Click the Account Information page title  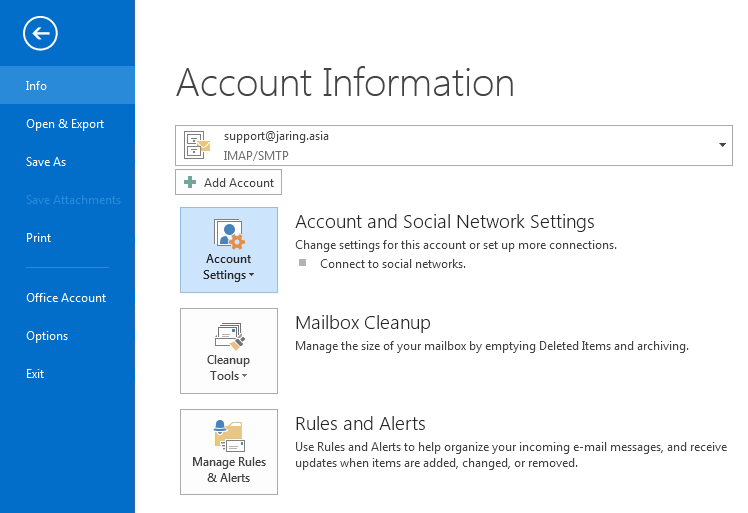[345, 83]
